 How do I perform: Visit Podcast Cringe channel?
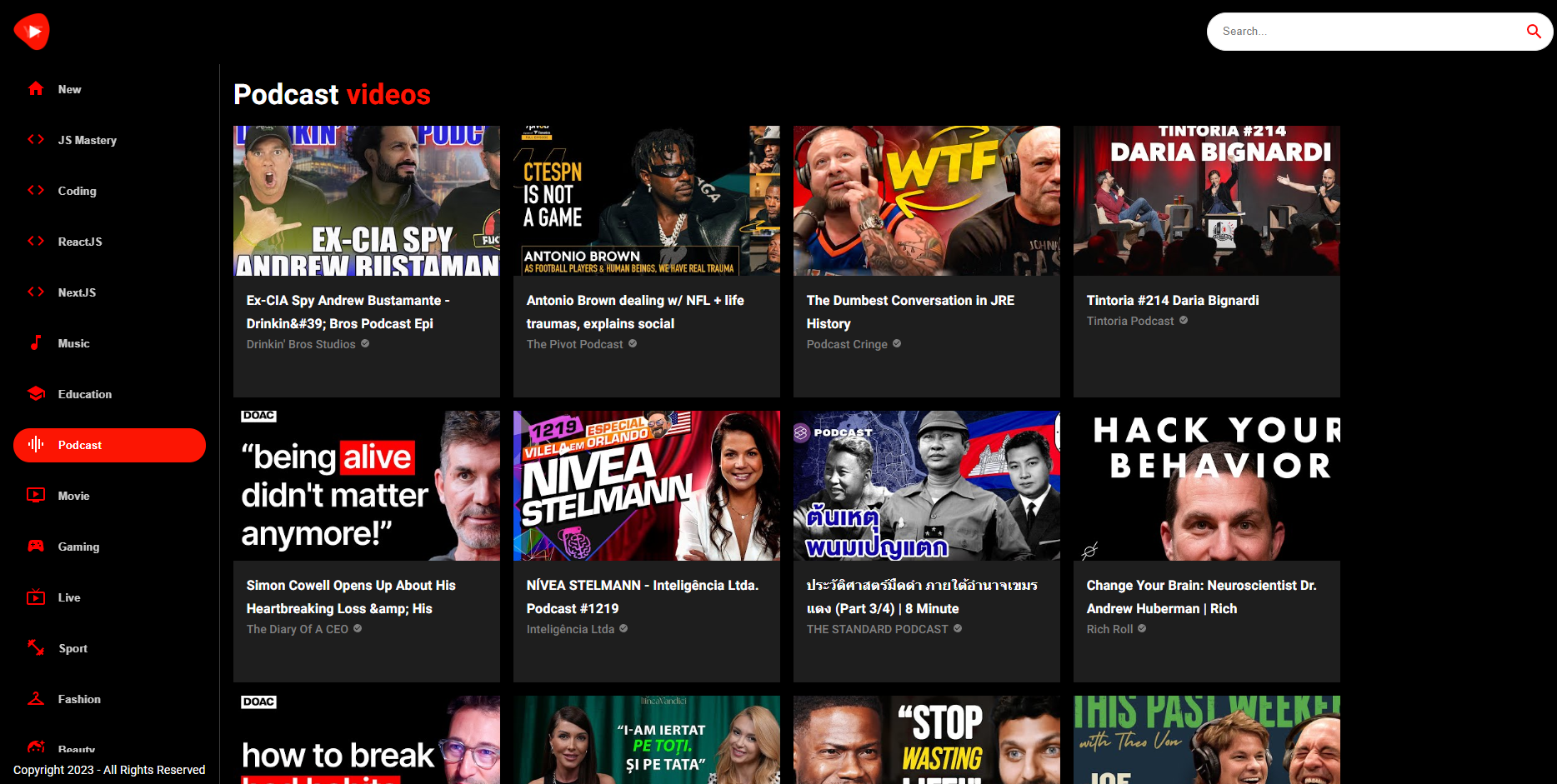click(x=847, y=344)
